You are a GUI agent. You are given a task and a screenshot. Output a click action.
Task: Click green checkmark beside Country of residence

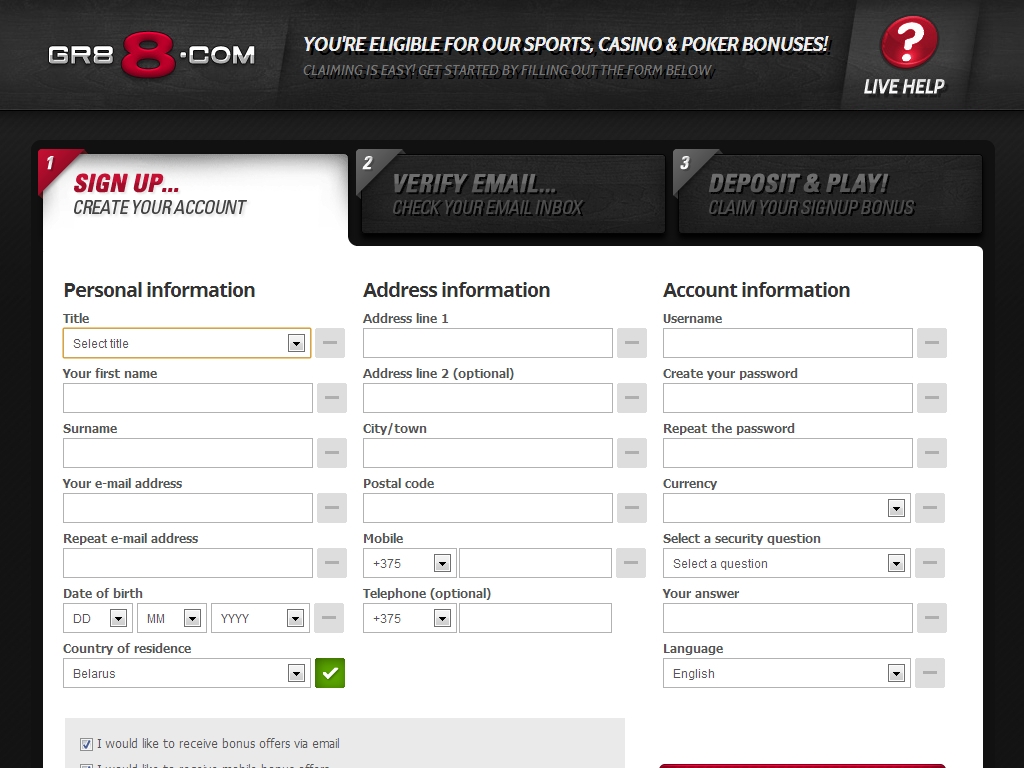(x=330, y=673)
